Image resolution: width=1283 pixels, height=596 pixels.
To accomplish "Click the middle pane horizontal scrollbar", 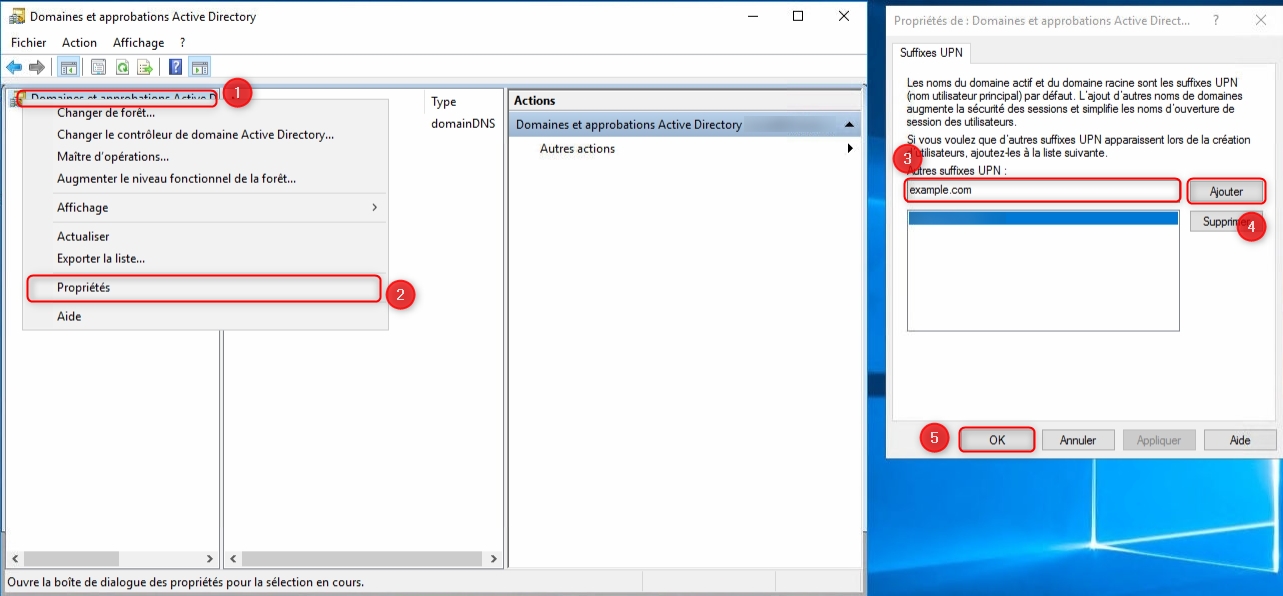I will pos(363,559).
